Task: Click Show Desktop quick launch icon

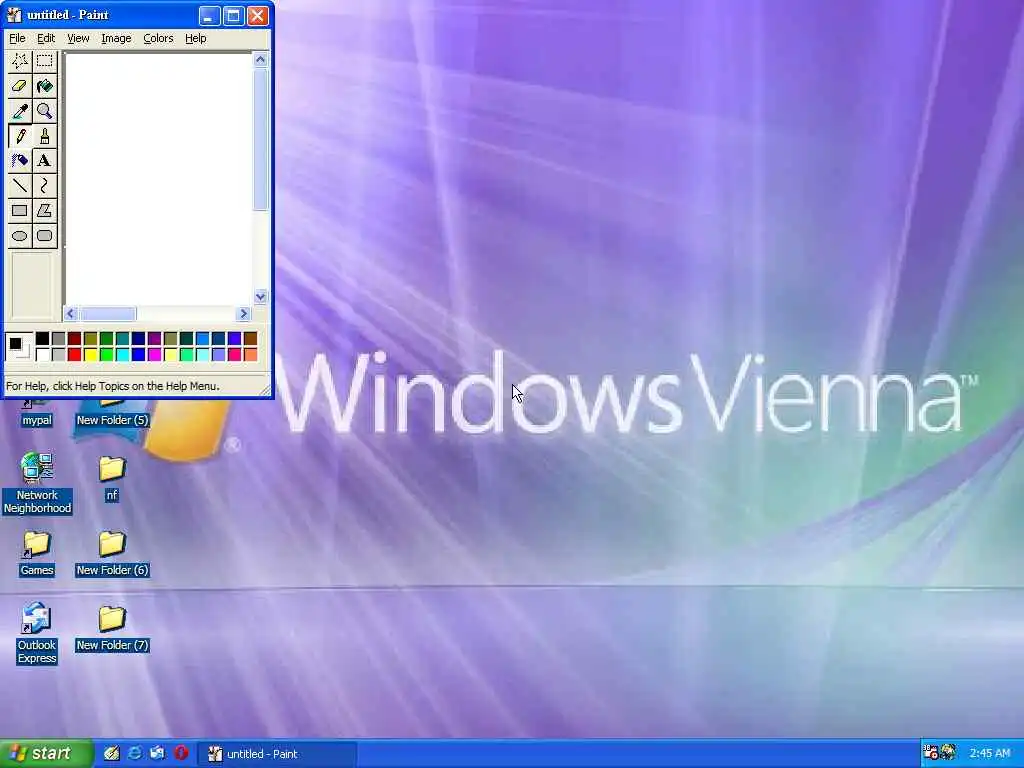Action: pyautogui.click(x=112, y=754)
